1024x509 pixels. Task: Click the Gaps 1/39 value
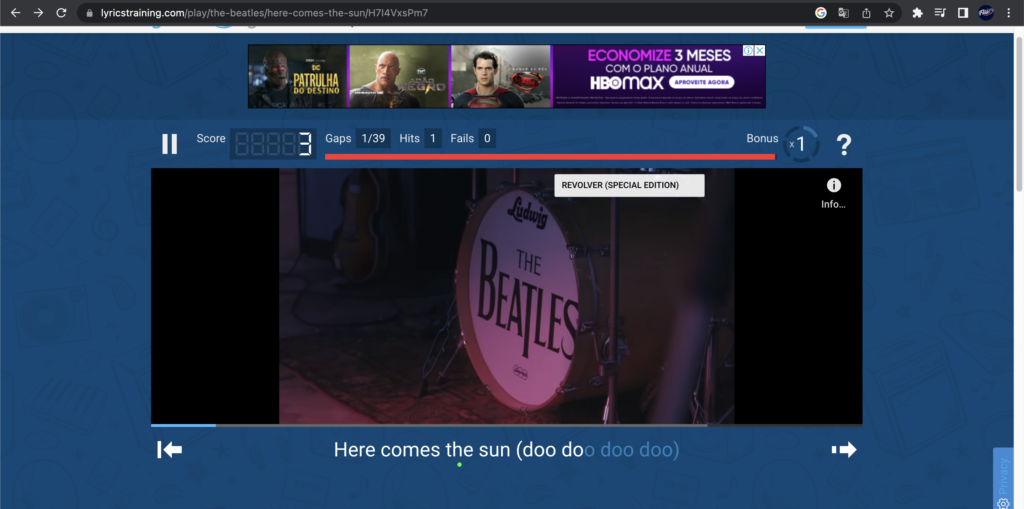[x=373, y=139]
